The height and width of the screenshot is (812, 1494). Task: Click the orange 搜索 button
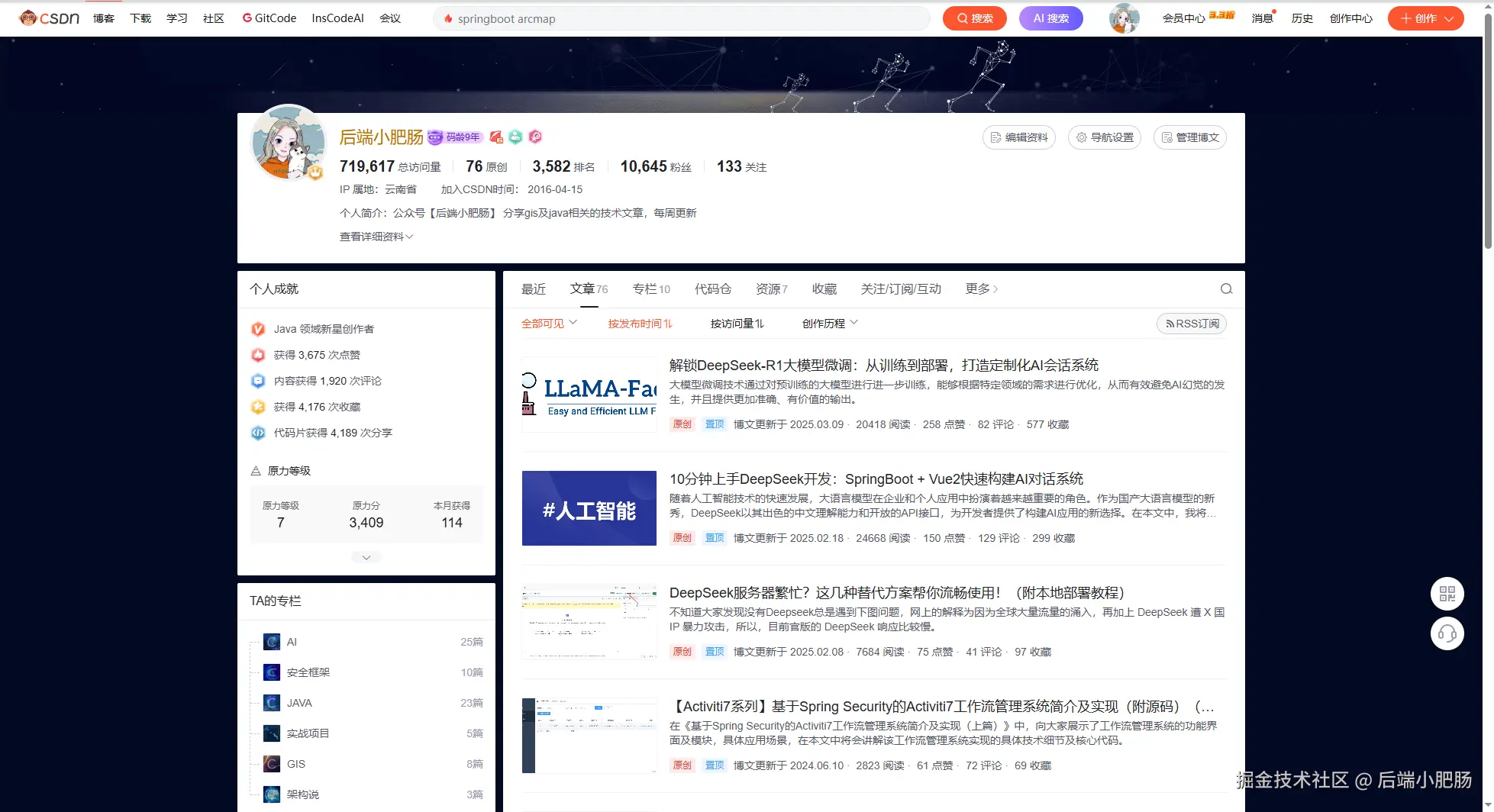pyautogui.click(x=975, y=18)
